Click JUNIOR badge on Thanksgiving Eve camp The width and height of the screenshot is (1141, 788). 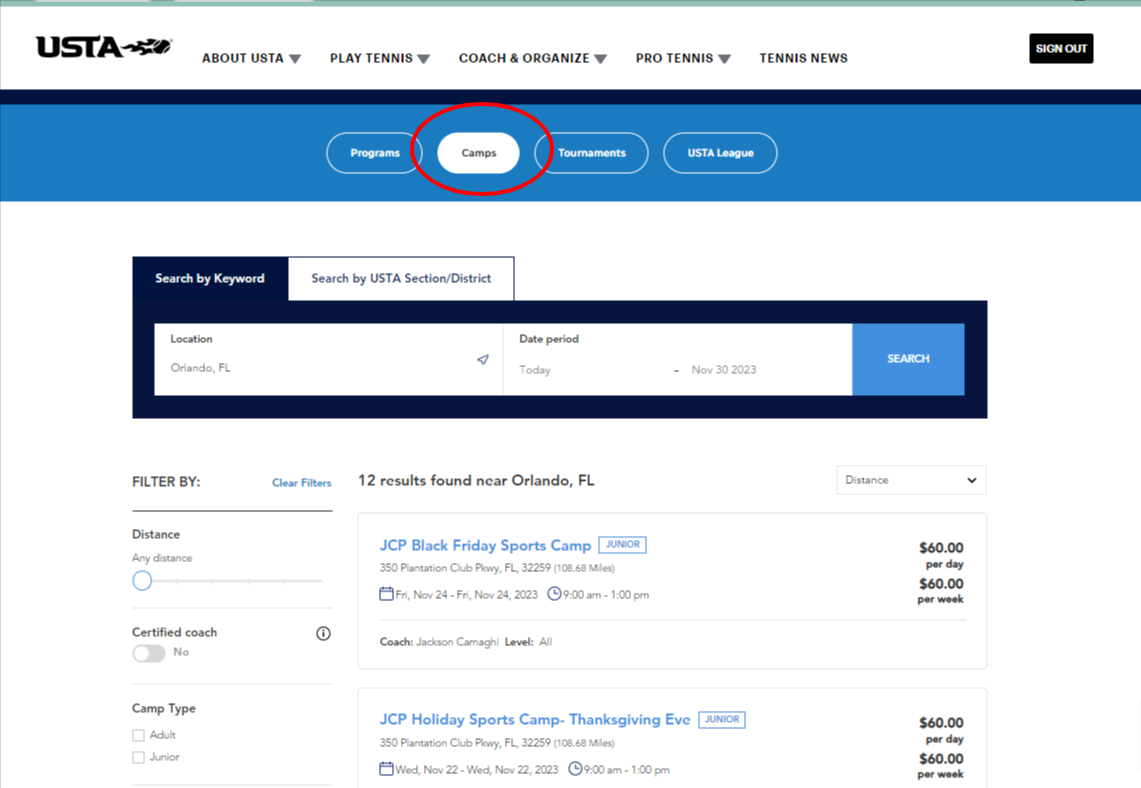pyautogui.click(x=722, y=719)
